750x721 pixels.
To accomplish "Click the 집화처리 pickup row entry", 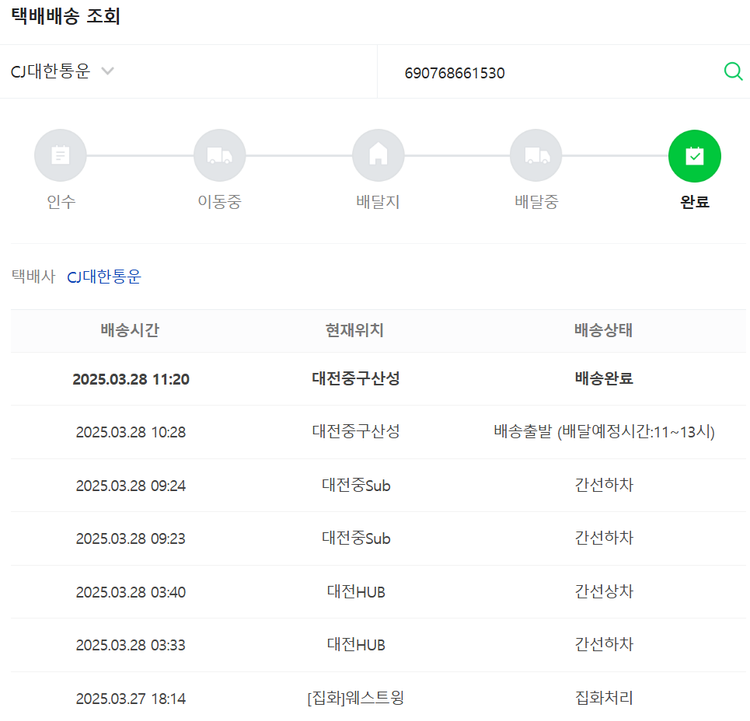I will pyautogui.click(x=603, y=698).
